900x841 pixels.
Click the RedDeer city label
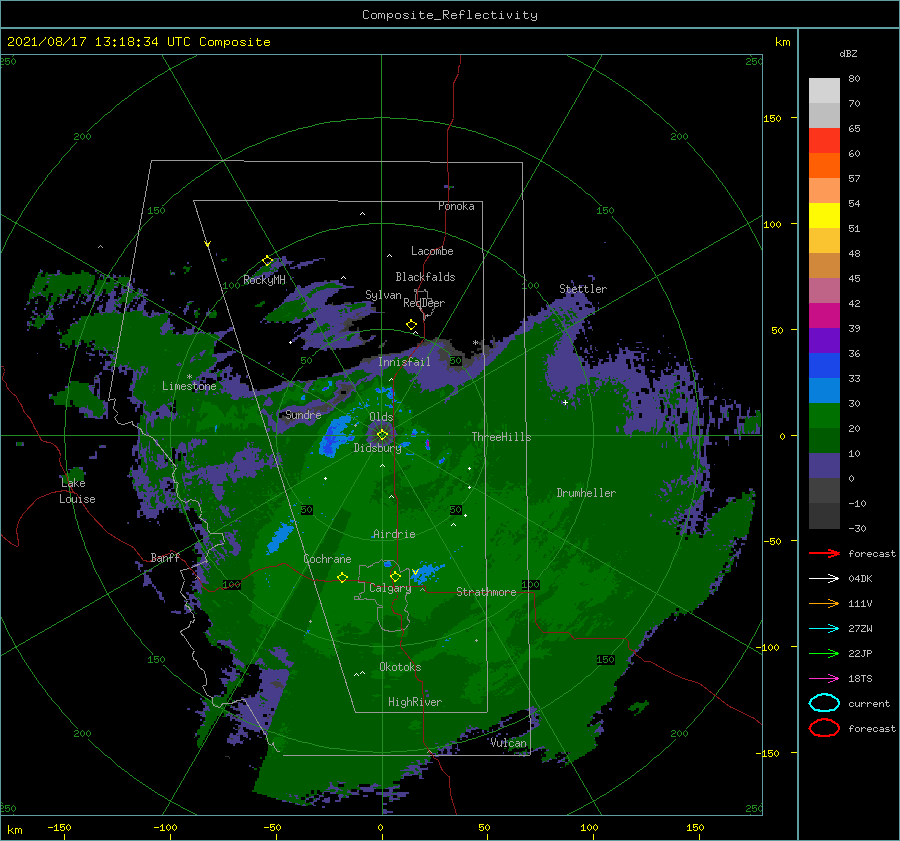(x=424, y=303)
